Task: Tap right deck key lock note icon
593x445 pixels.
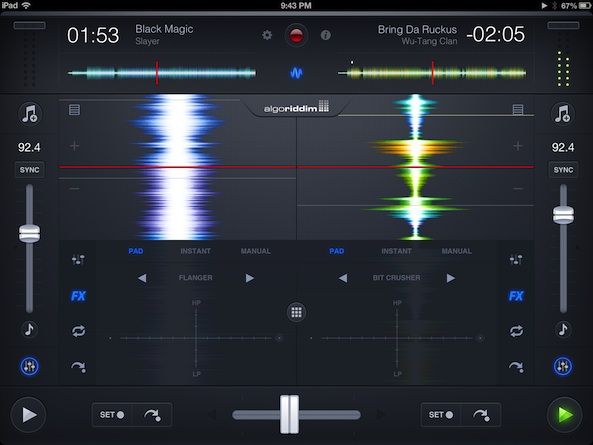Action: (x=563, y=329)
